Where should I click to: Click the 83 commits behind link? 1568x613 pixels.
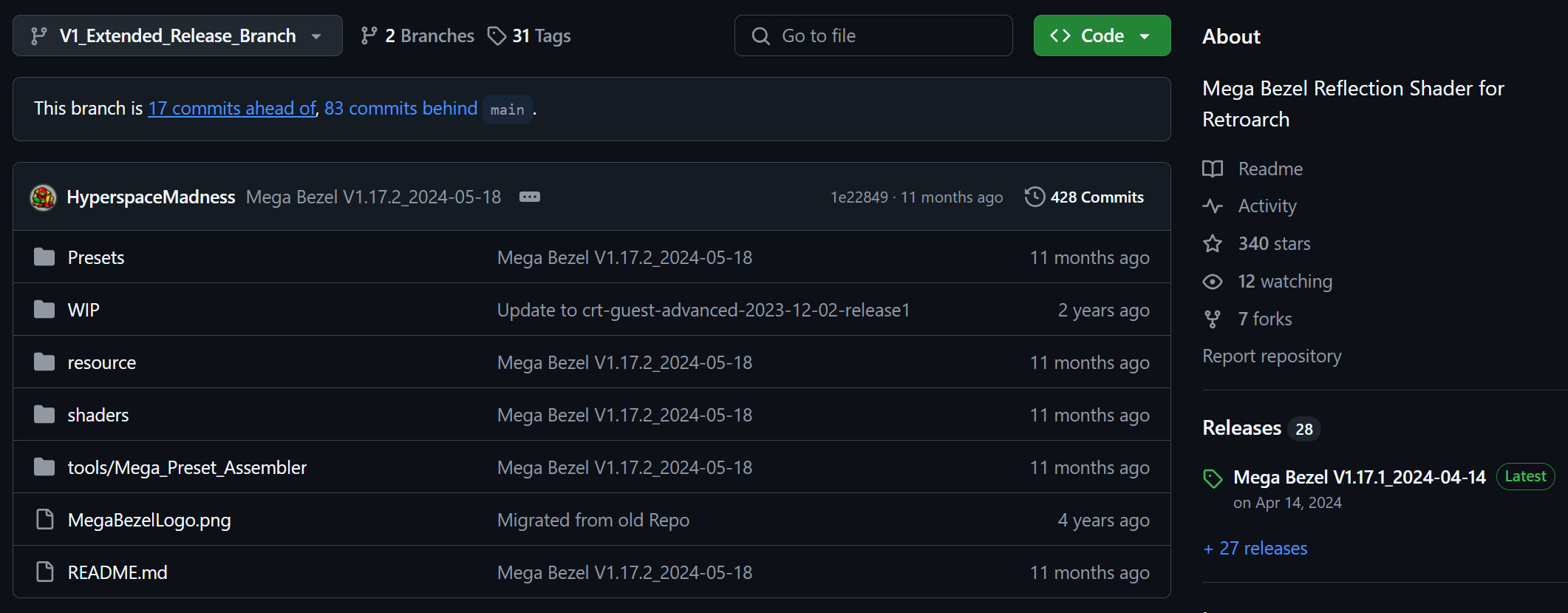click(400, 108)
